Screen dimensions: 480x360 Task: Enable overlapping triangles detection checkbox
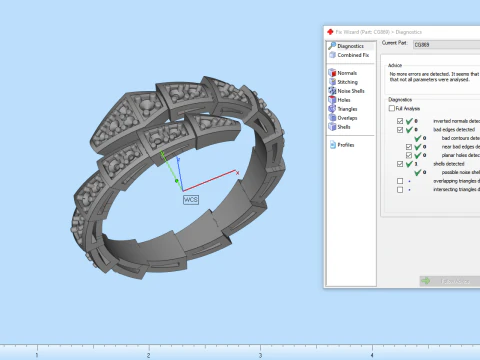[400, 181]
